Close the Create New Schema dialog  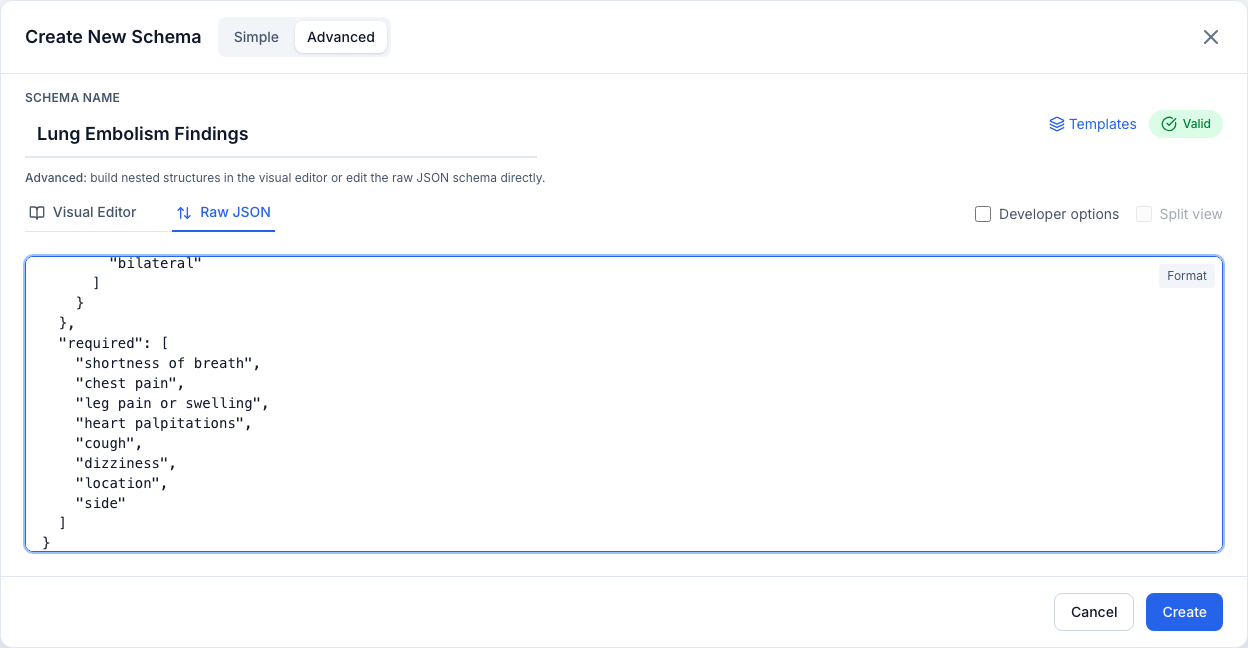1210,37
